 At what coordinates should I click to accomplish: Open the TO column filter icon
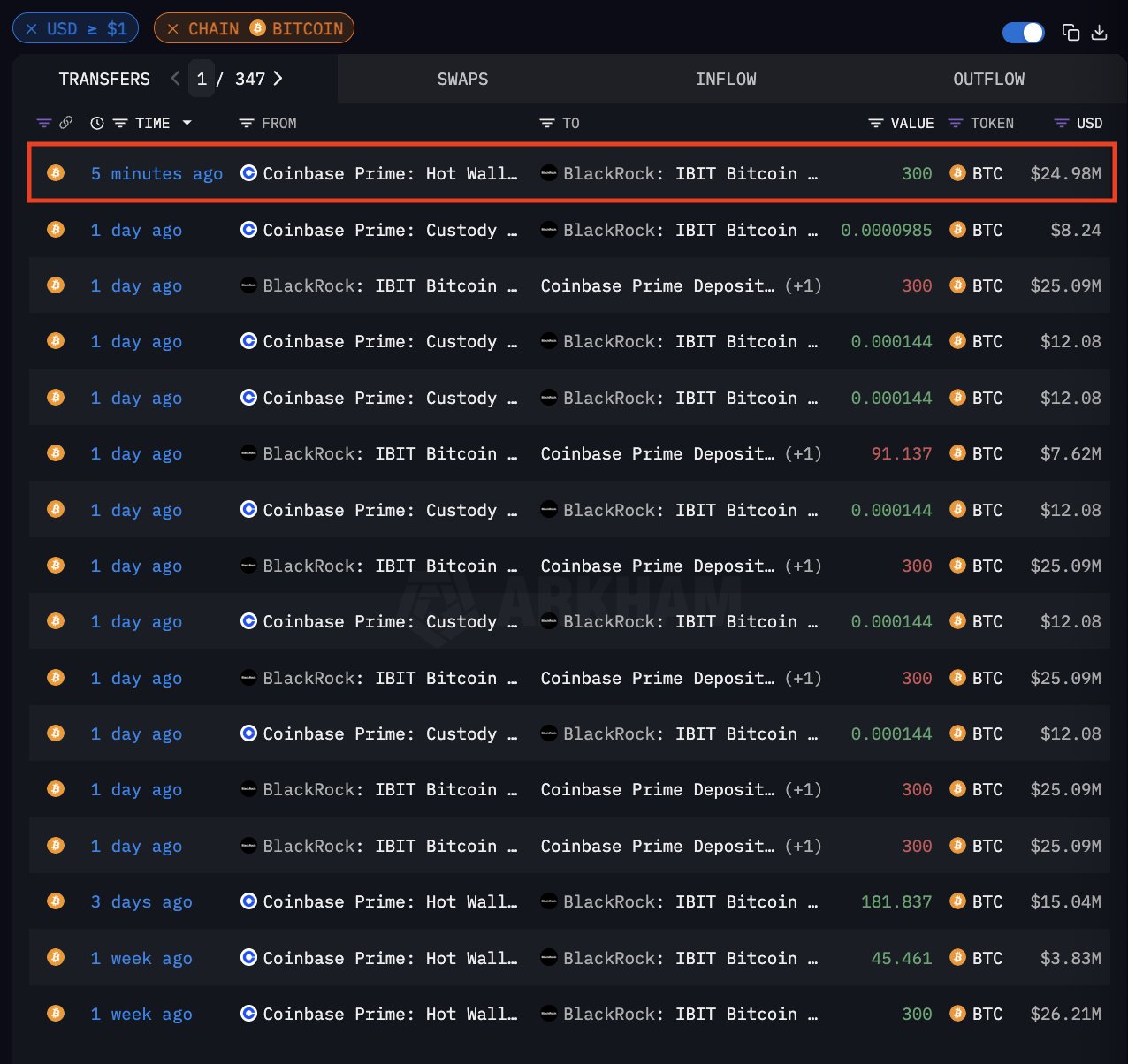click(x=547, y=123)
